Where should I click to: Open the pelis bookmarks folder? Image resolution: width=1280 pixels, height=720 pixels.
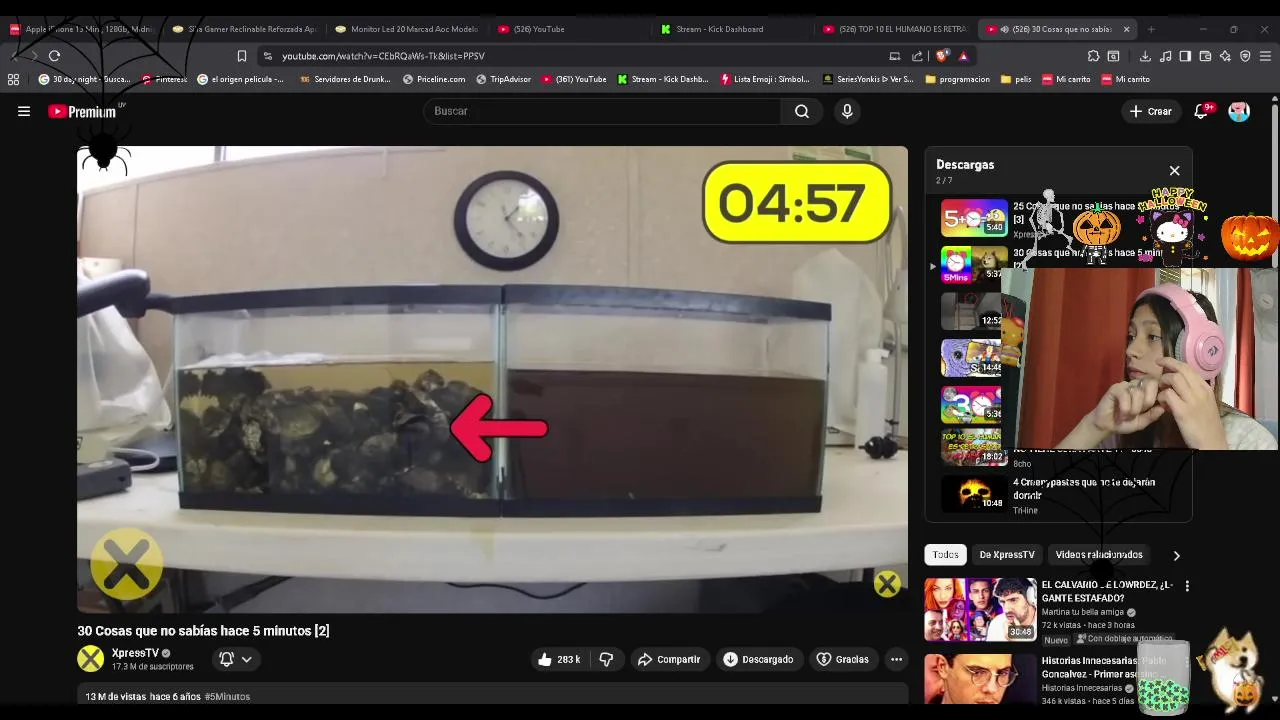pyautogui.click(x=1015, y=79)
